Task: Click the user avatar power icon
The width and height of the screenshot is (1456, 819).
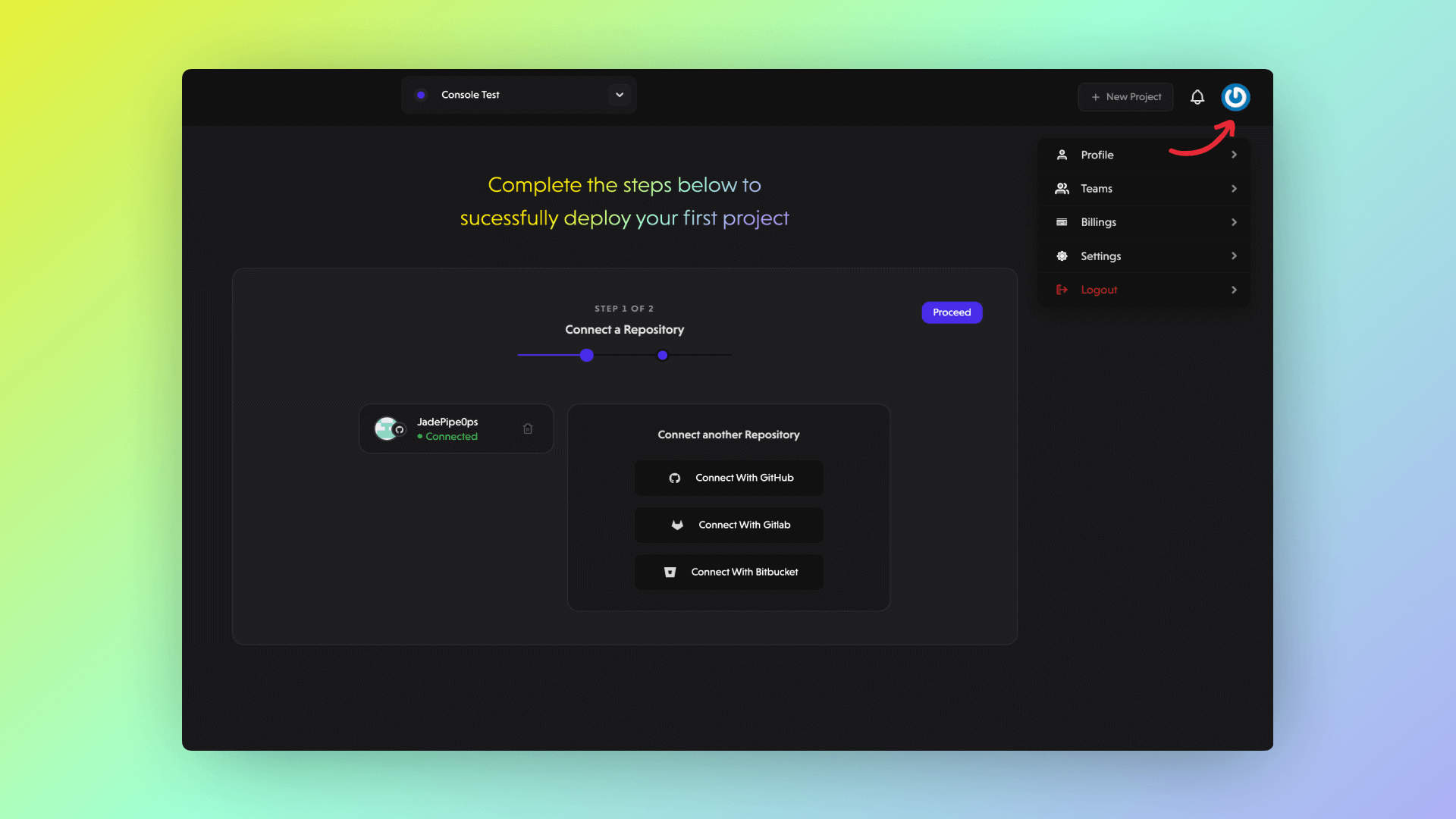Action: point(1236,97)
